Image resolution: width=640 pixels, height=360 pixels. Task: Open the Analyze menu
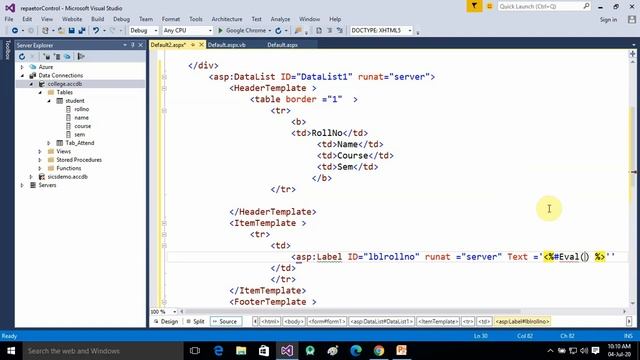click(280, 19)
